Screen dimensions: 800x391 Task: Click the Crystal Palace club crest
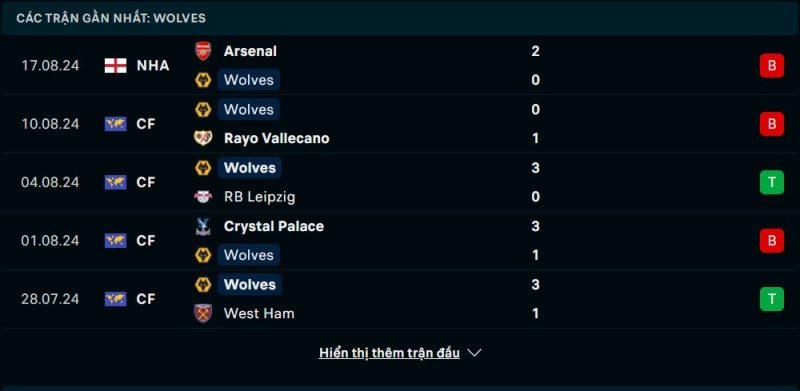coord(203,226)
